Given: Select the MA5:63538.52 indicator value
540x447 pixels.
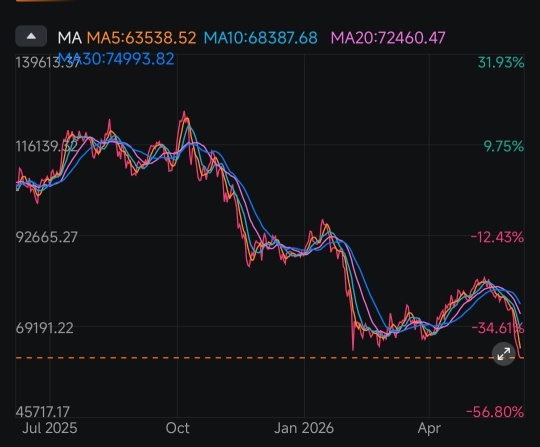Looking at the screenshot, I should tap(142, 38).
